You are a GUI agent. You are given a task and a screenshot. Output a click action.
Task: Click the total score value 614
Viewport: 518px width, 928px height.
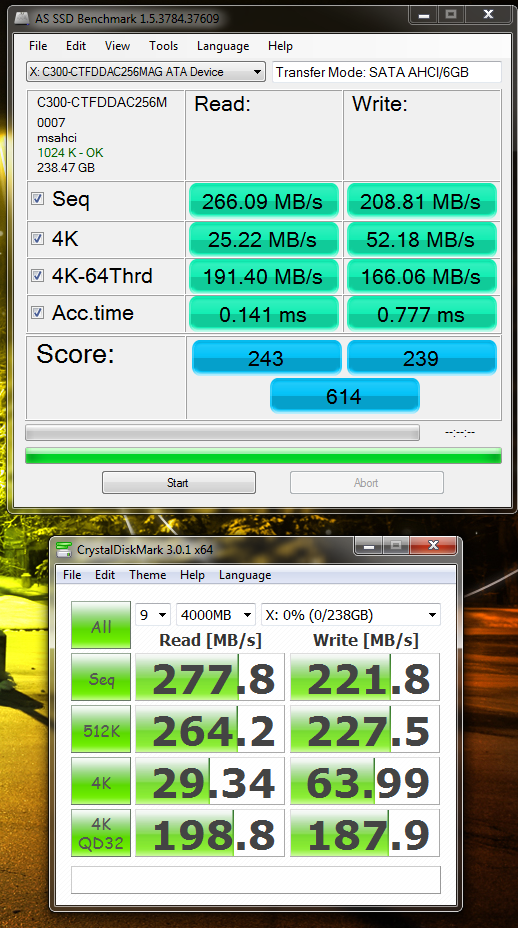coord(345,395)
